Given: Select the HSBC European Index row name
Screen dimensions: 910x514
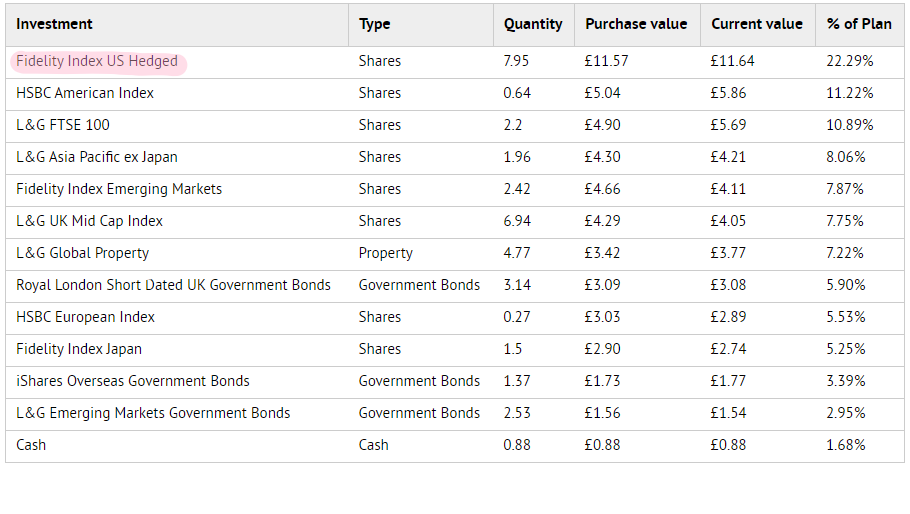Looking at the screenshot, I should pyautogui.click(x=86, y=317).
